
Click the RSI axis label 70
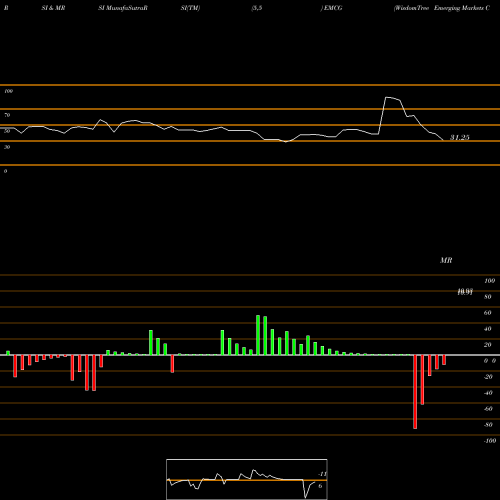coord(7,115)
